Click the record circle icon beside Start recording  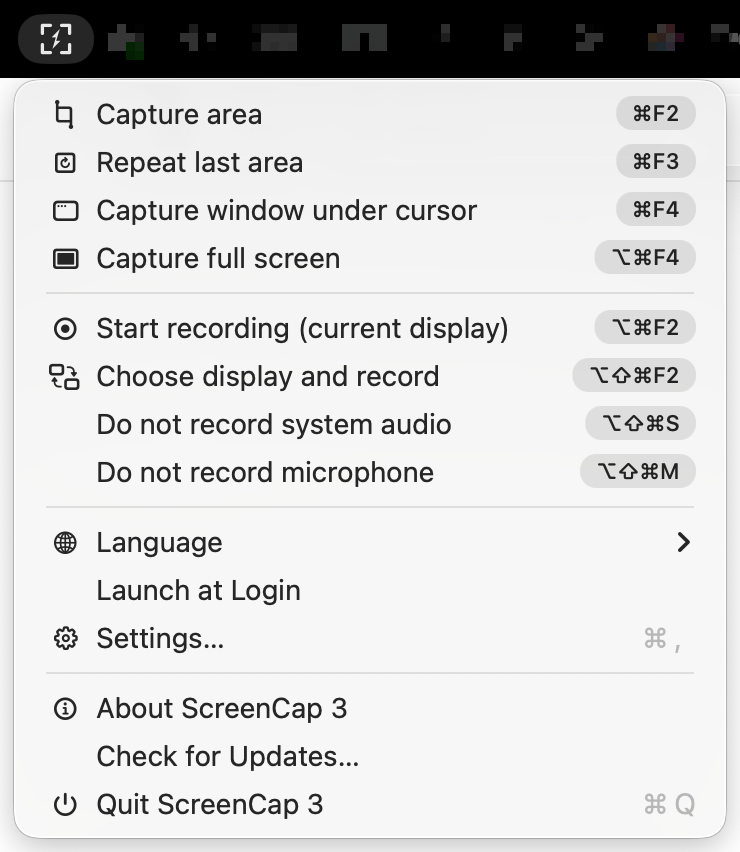pyautogui.click(x=65, y=328)
